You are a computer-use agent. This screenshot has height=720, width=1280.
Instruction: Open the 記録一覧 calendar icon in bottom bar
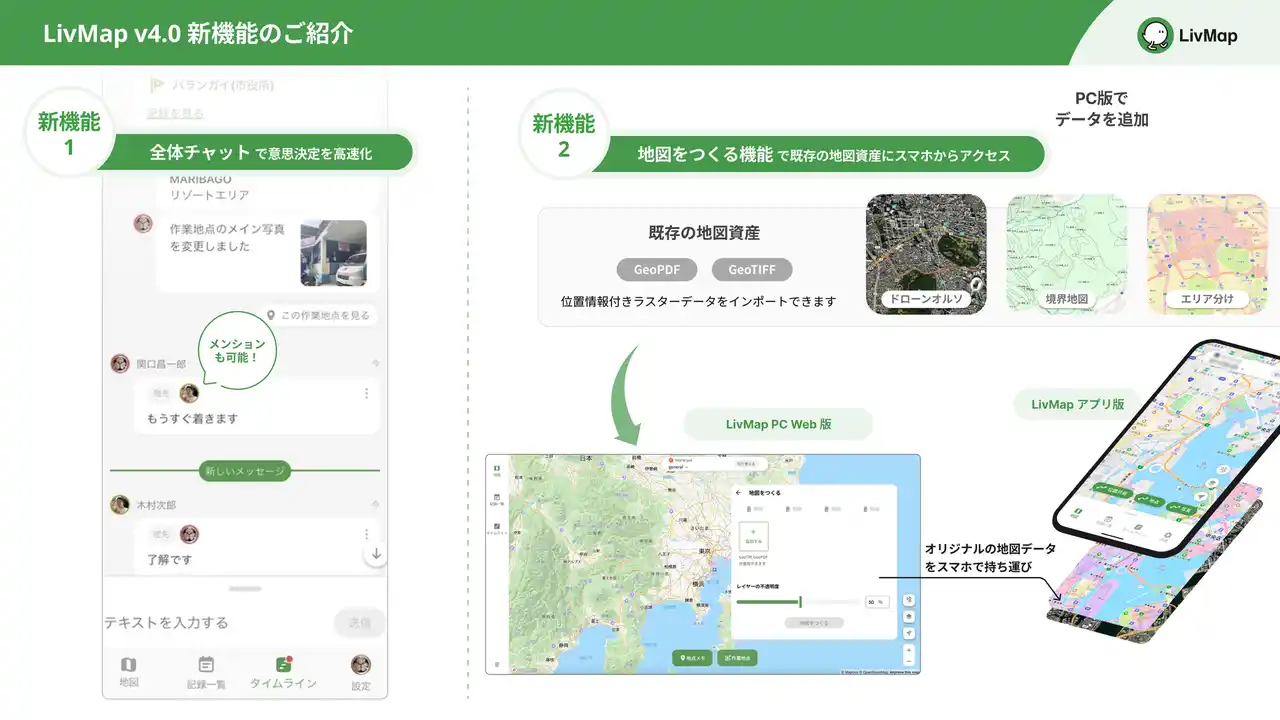206,663
